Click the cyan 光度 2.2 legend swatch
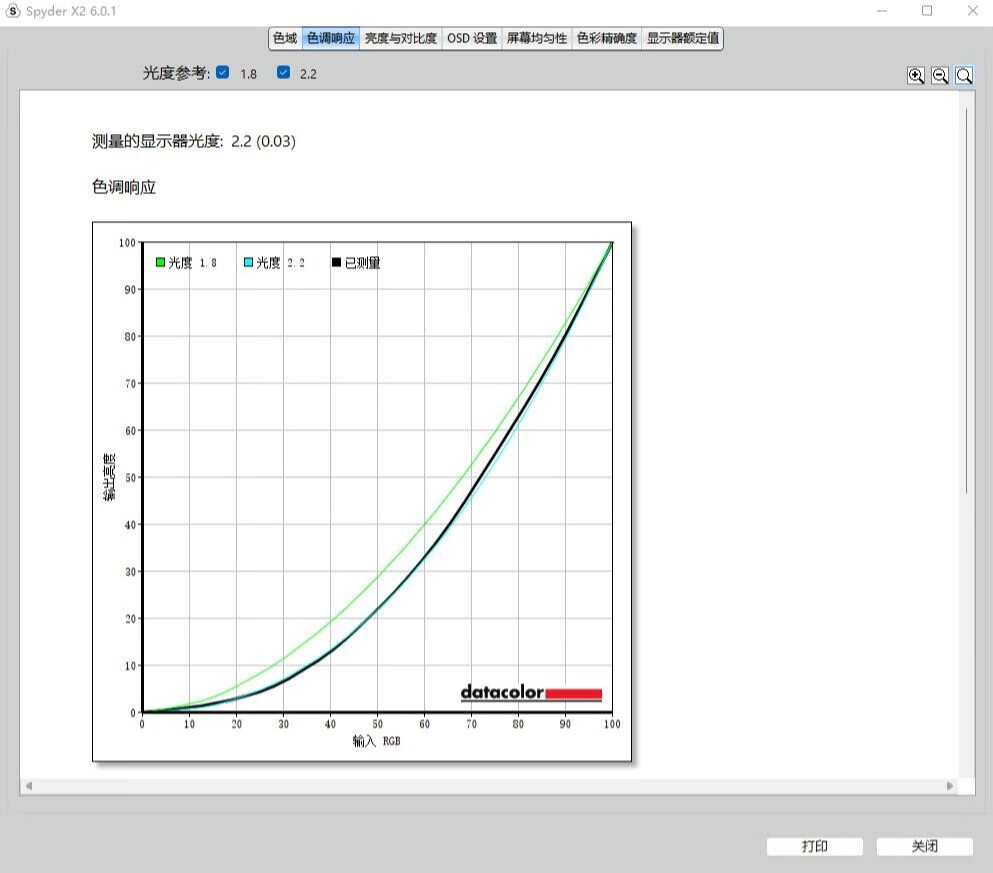 tap(248, 263)
